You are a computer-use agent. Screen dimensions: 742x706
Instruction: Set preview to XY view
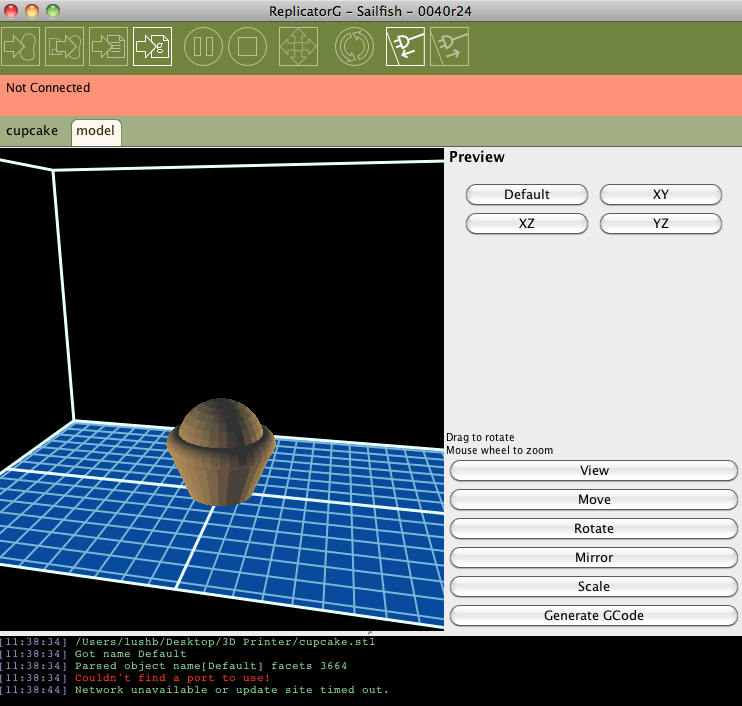(661, 194)
